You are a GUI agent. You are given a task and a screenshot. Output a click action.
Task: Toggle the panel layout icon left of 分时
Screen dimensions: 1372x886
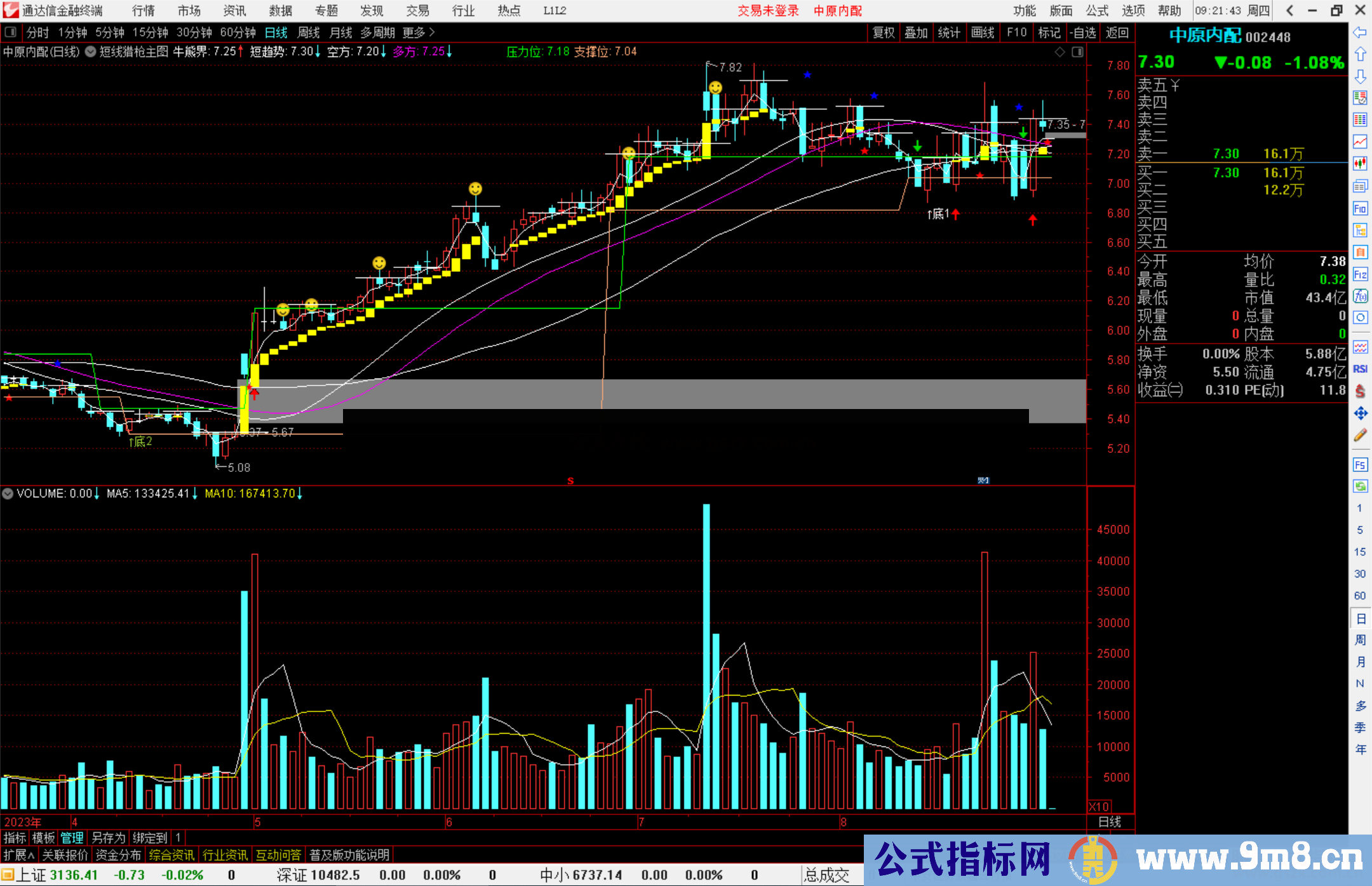(x=11, y=32)
